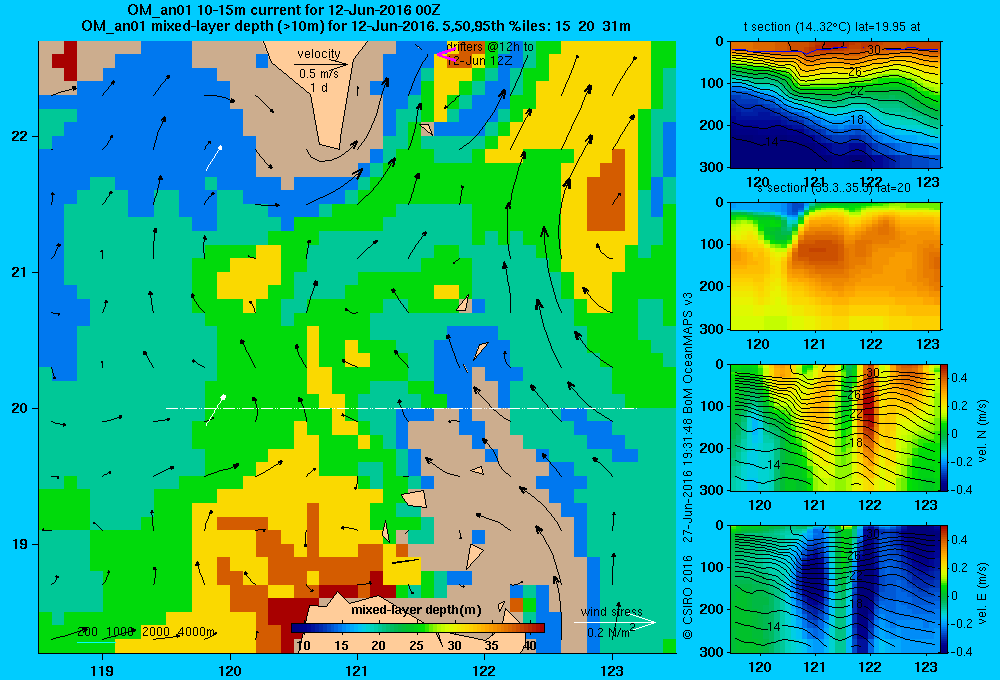Click the black velocity scale arrow
Image resolution: width=1000 pixels, height=680 pixels.
coord(322,64)
